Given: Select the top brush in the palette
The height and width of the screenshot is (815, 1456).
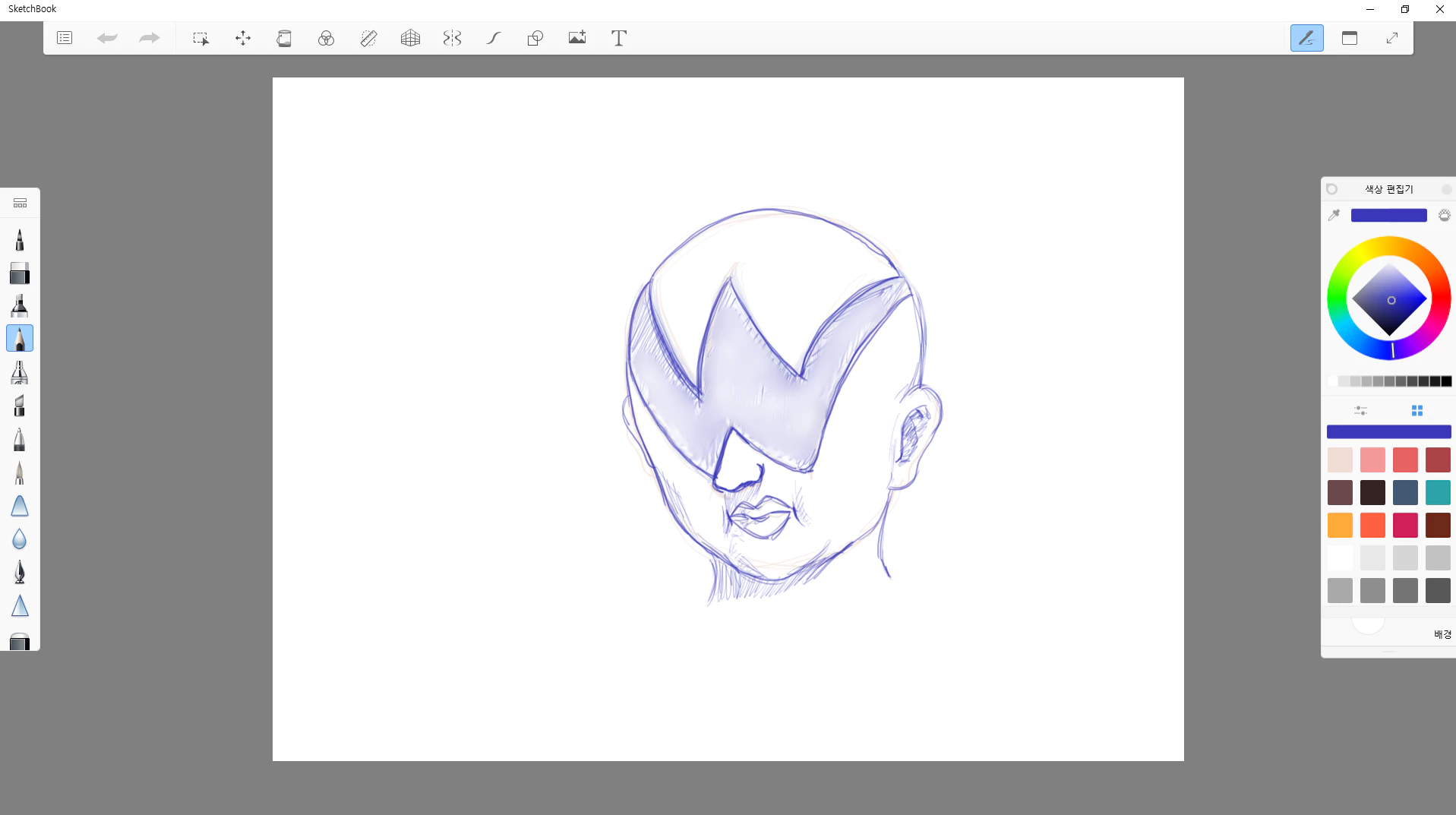Looking at the screenshot, I should tap(20, 240).
